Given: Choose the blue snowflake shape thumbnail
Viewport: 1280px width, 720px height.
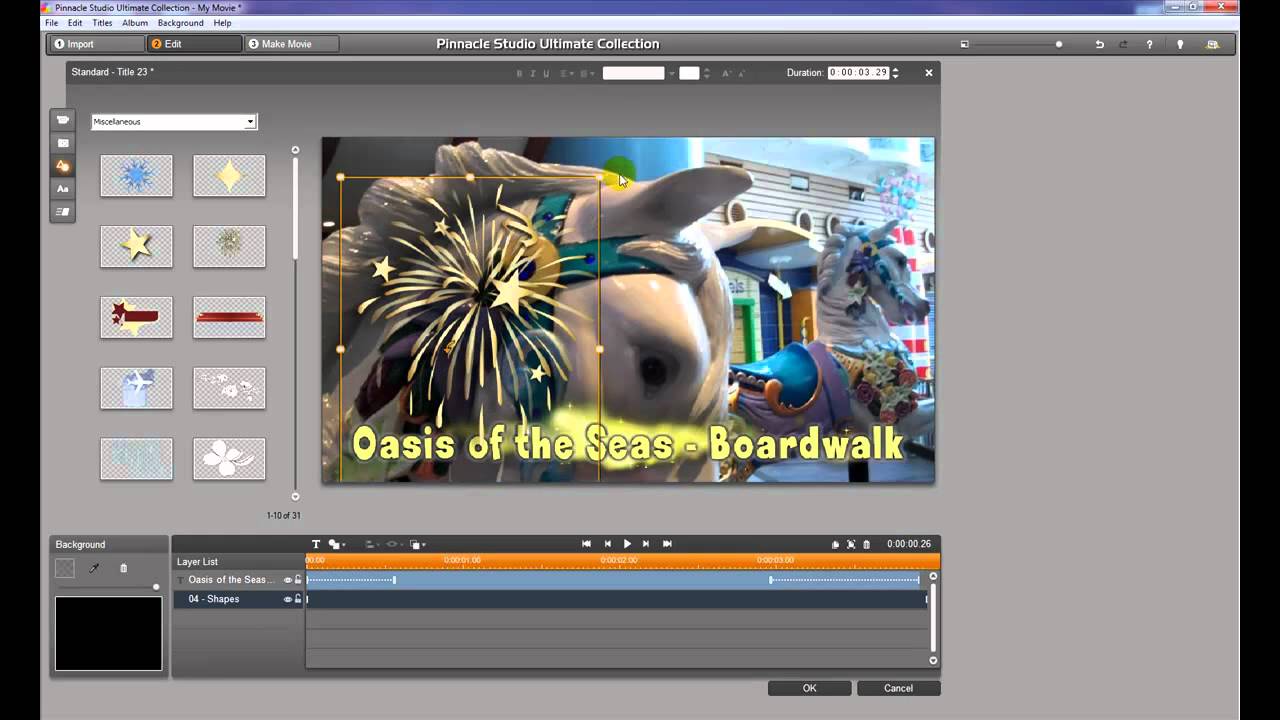Looking at the screenshot, I should point(136,176).
